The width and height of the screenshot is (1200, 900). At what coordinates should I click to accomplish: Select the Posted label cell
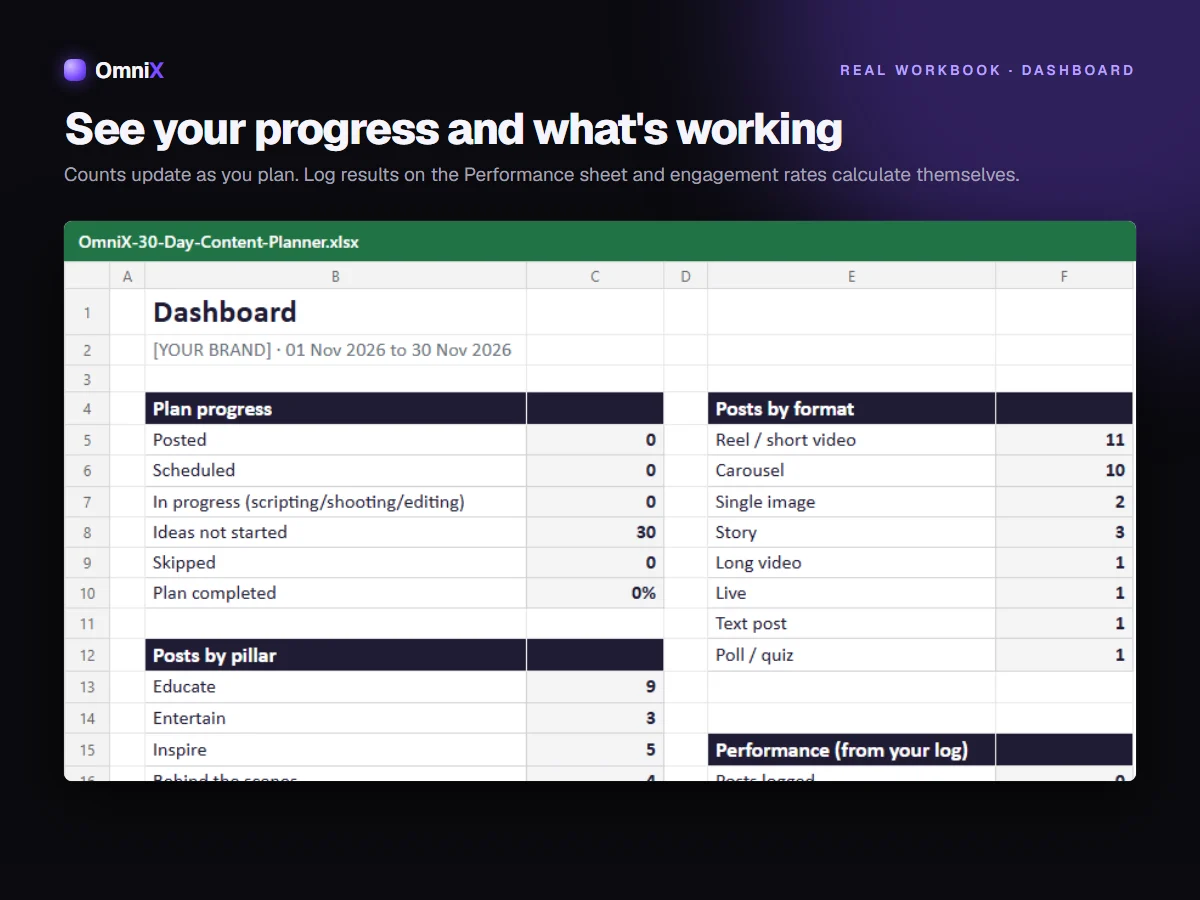(336, 440)
